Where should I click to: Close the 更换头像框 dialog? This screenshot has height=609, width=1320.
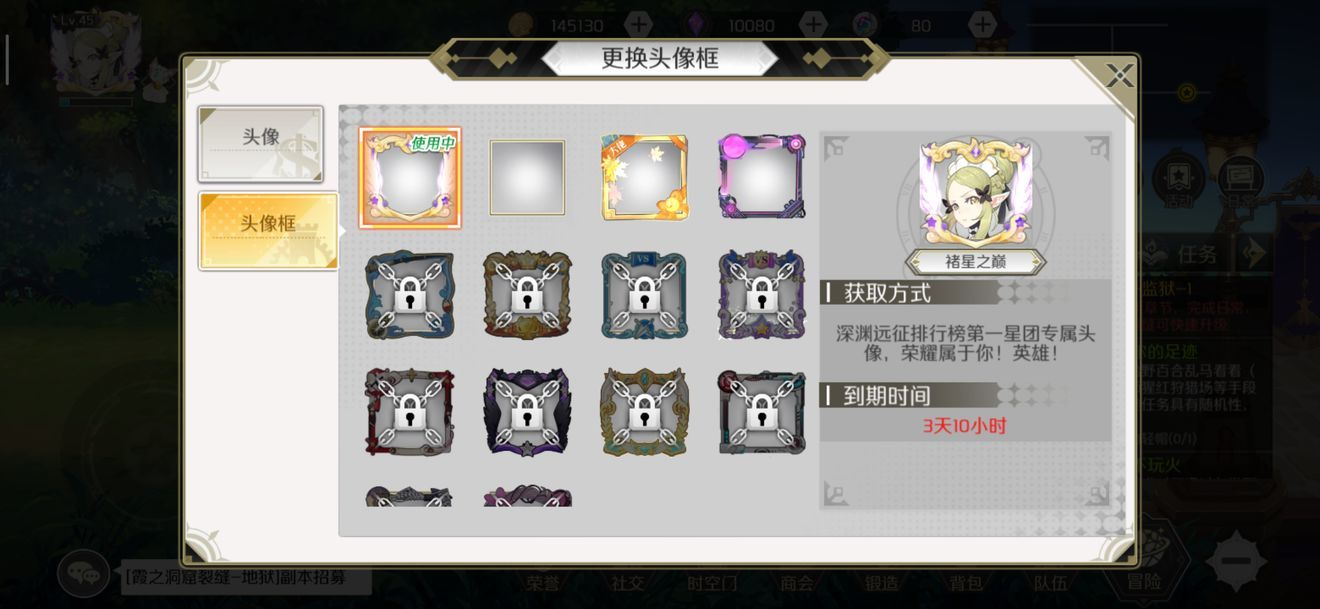1119,75
